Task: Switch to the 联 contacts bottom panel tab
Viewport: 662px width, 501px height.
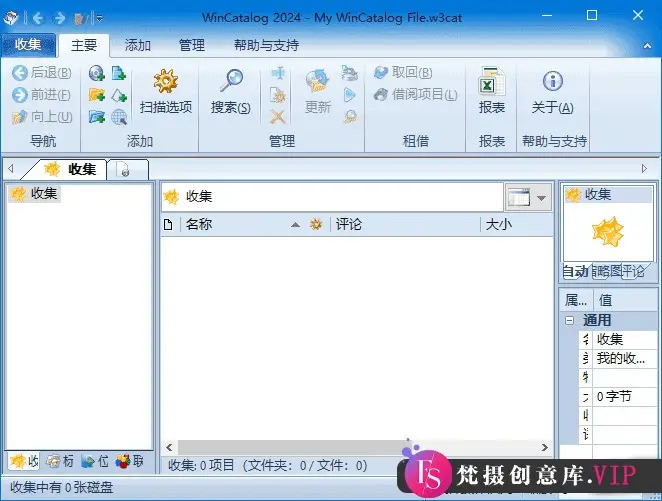Action: pyautogui.click(x=130, y=461)
